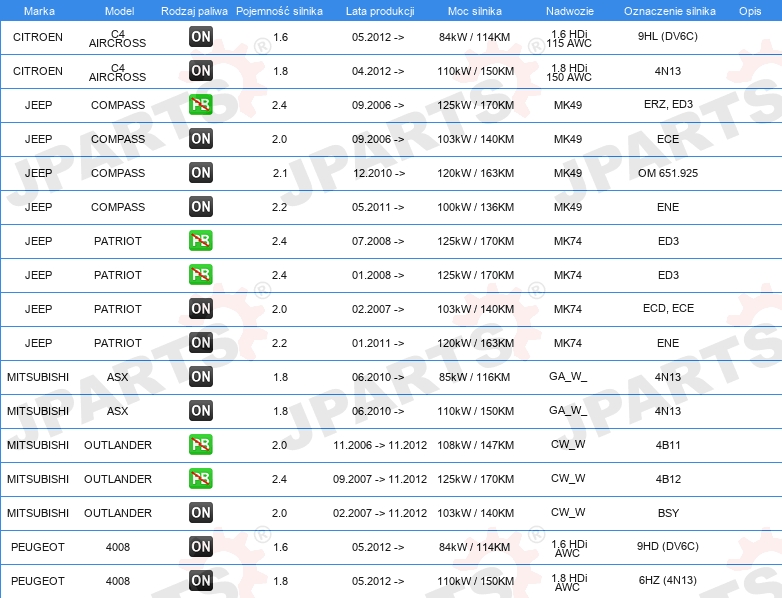The height and width of the screenshot is (598, 782).
Task: Click the 120kW / 163KM cell in the Patriot row
Action: coord(476,343)
